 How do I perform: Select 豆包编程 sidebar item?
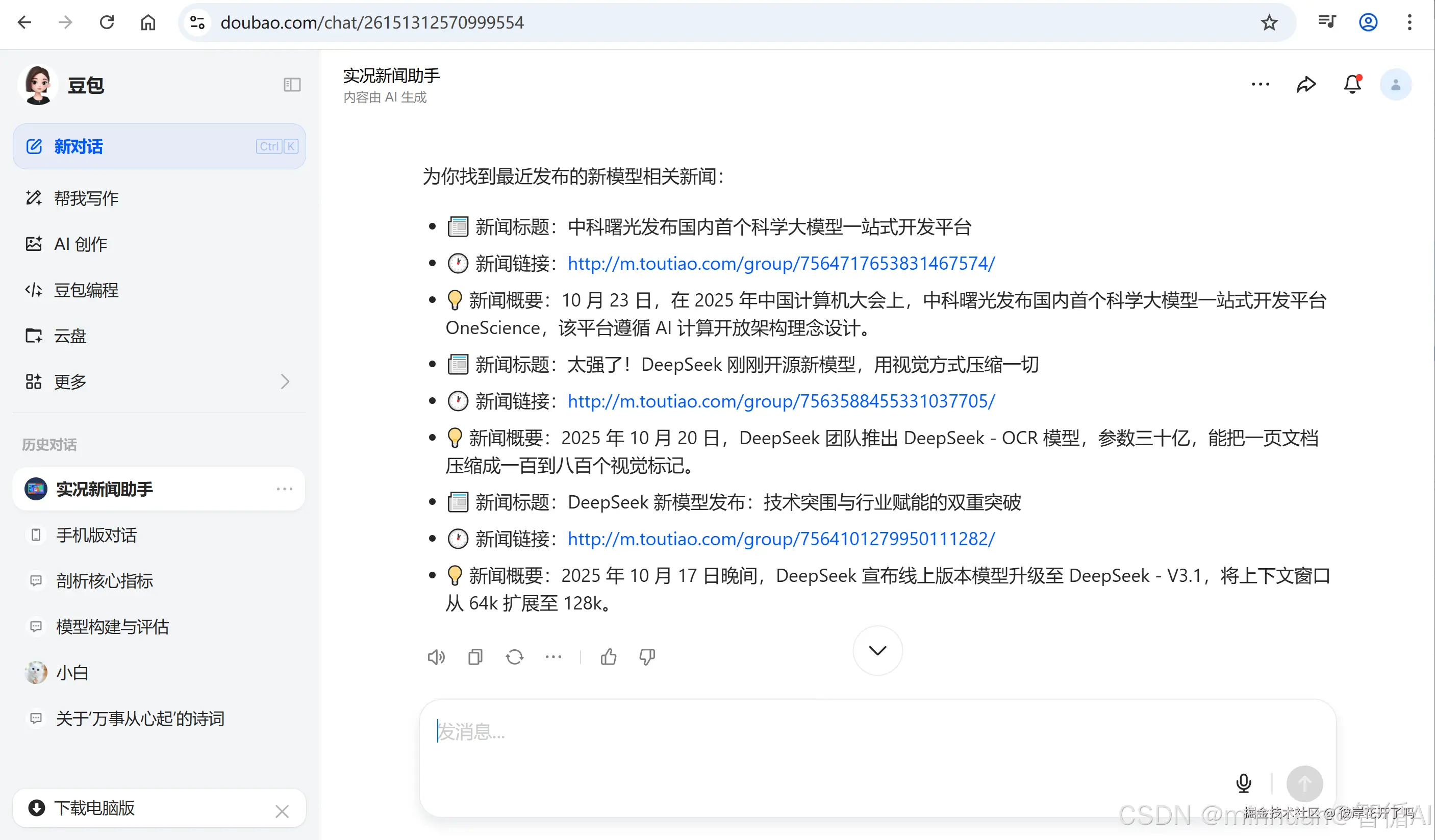[85, 290]
